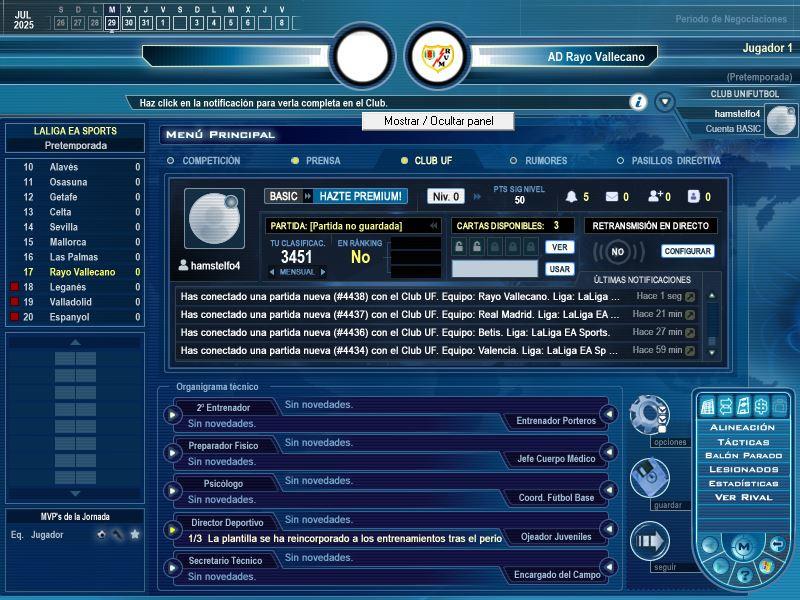Click the pitch lineup sheet icon
The image size is (800, 600).
tap(743, 407)
